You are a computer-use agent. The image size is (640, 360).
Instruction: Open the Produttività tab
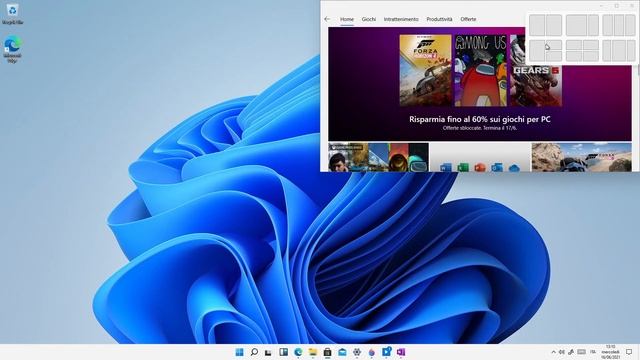pos(439,19)
